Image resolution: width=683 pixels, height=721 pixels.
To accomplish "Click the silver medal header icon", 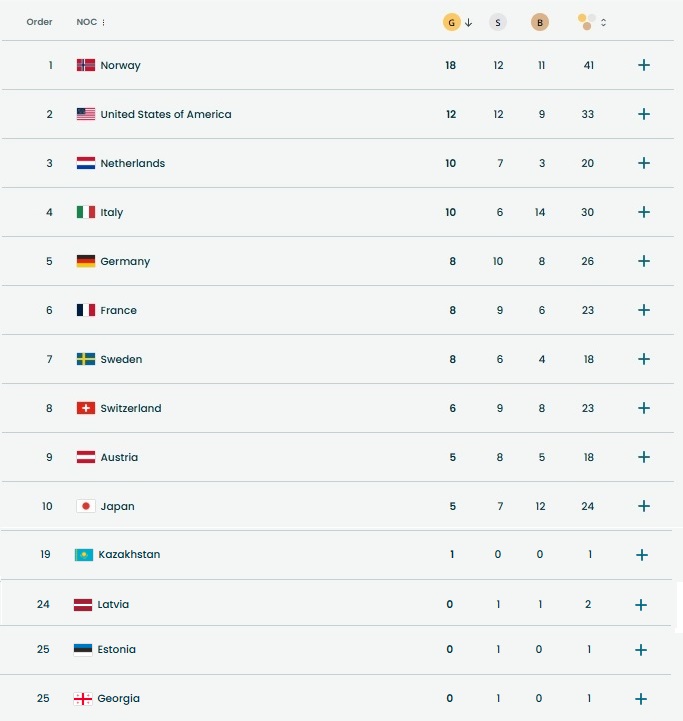I will coord(497,22).
